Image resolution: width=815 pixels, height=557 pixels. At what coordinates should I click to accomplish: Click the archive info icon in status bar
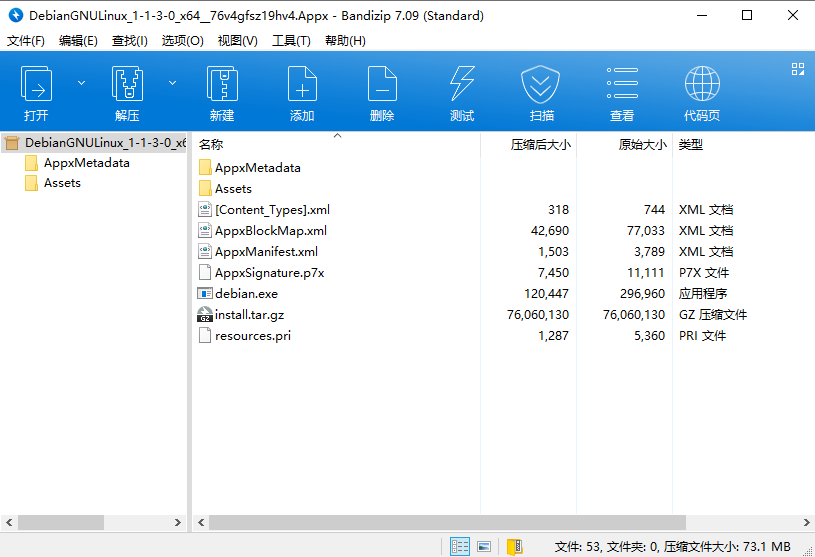click(515, 546)
